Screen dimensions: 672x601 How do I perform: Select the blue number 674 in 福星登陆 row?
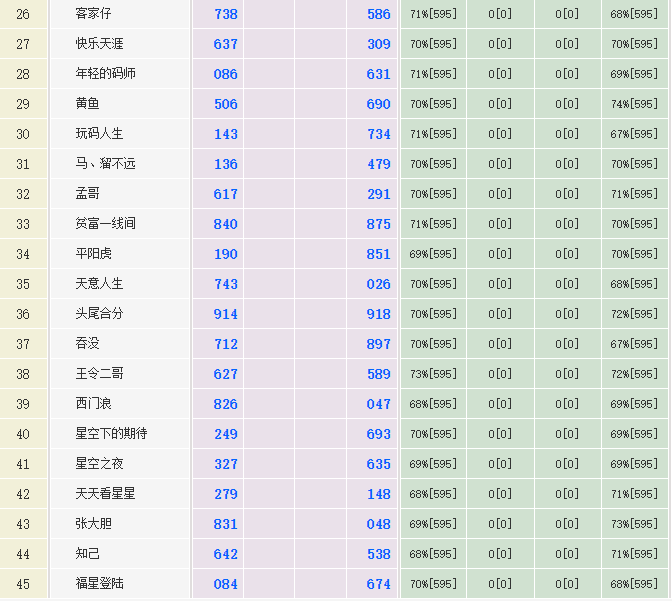pos(378,584)
